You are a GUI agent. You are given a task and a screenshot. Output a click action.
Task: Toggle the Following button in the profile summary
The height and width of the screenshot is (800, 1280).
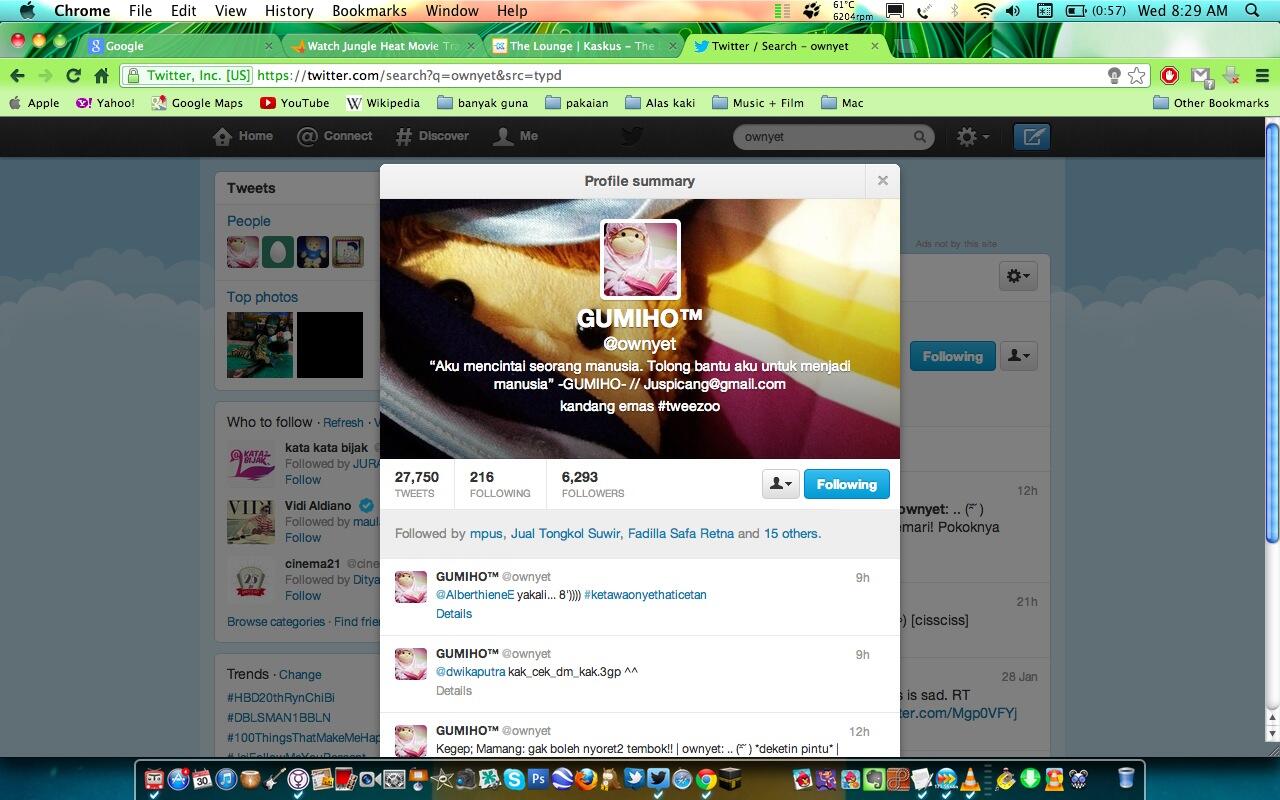click(x=846, y=484)
